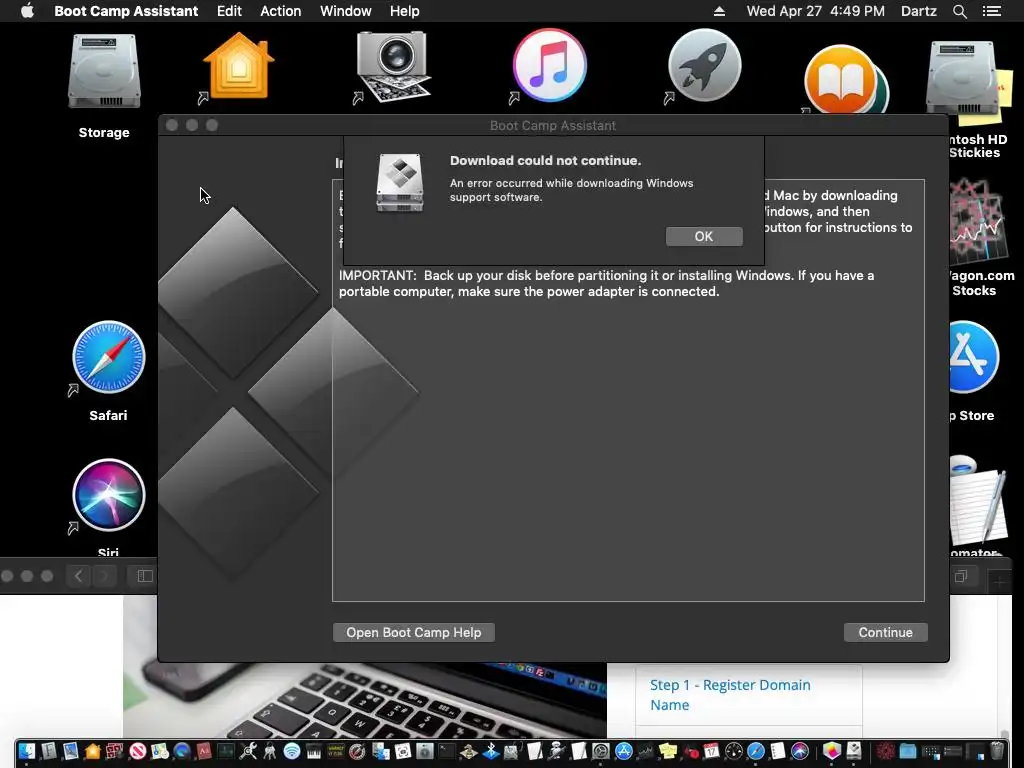Select the iTunes desktop shortcut

[549, 65]
